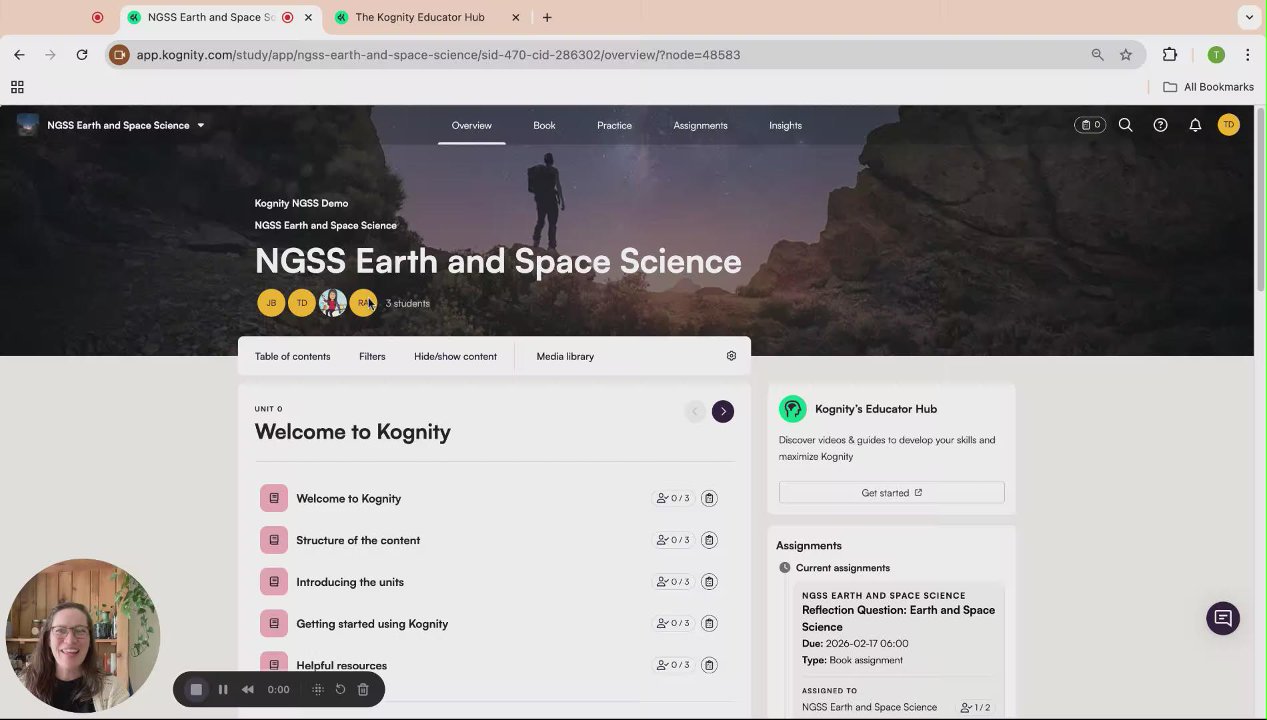Open the assignment clipboard counter showing 0

[1090, 125]
